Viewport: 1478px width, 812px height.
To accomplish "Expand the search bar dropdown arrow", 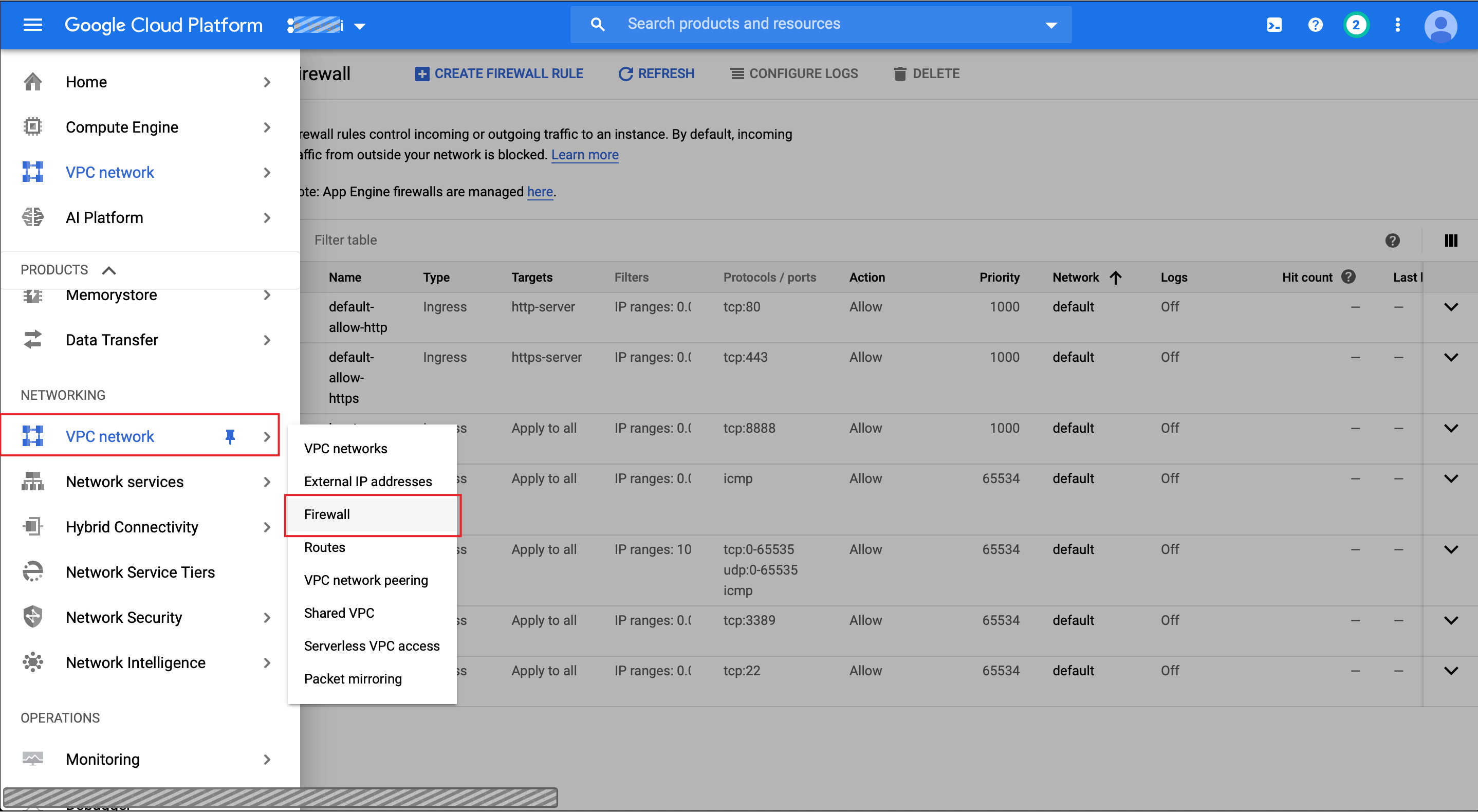I will coord(1051,25).
